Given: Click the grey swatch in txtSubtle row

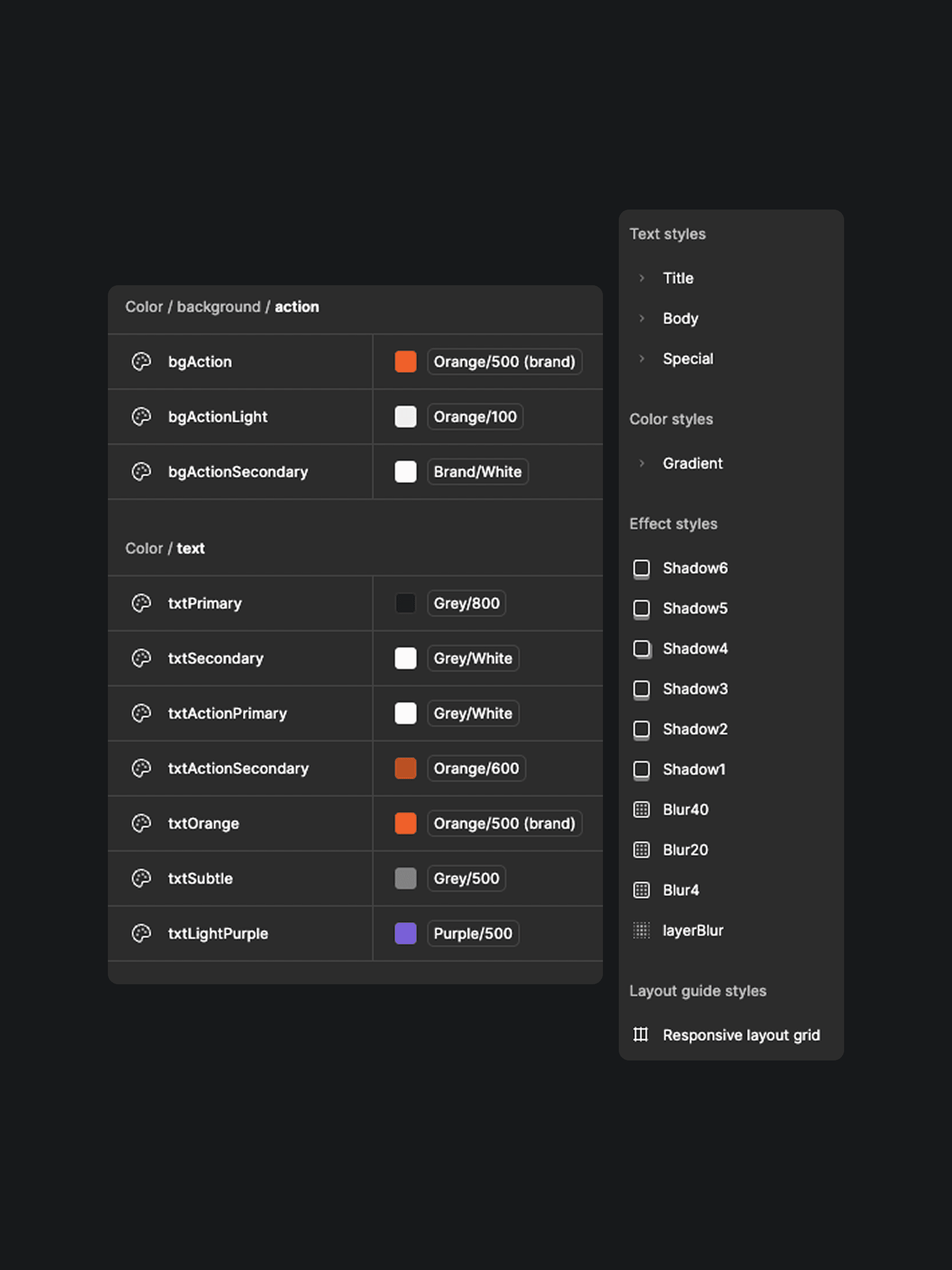Looking at the screenshot, I should (406, 878).
